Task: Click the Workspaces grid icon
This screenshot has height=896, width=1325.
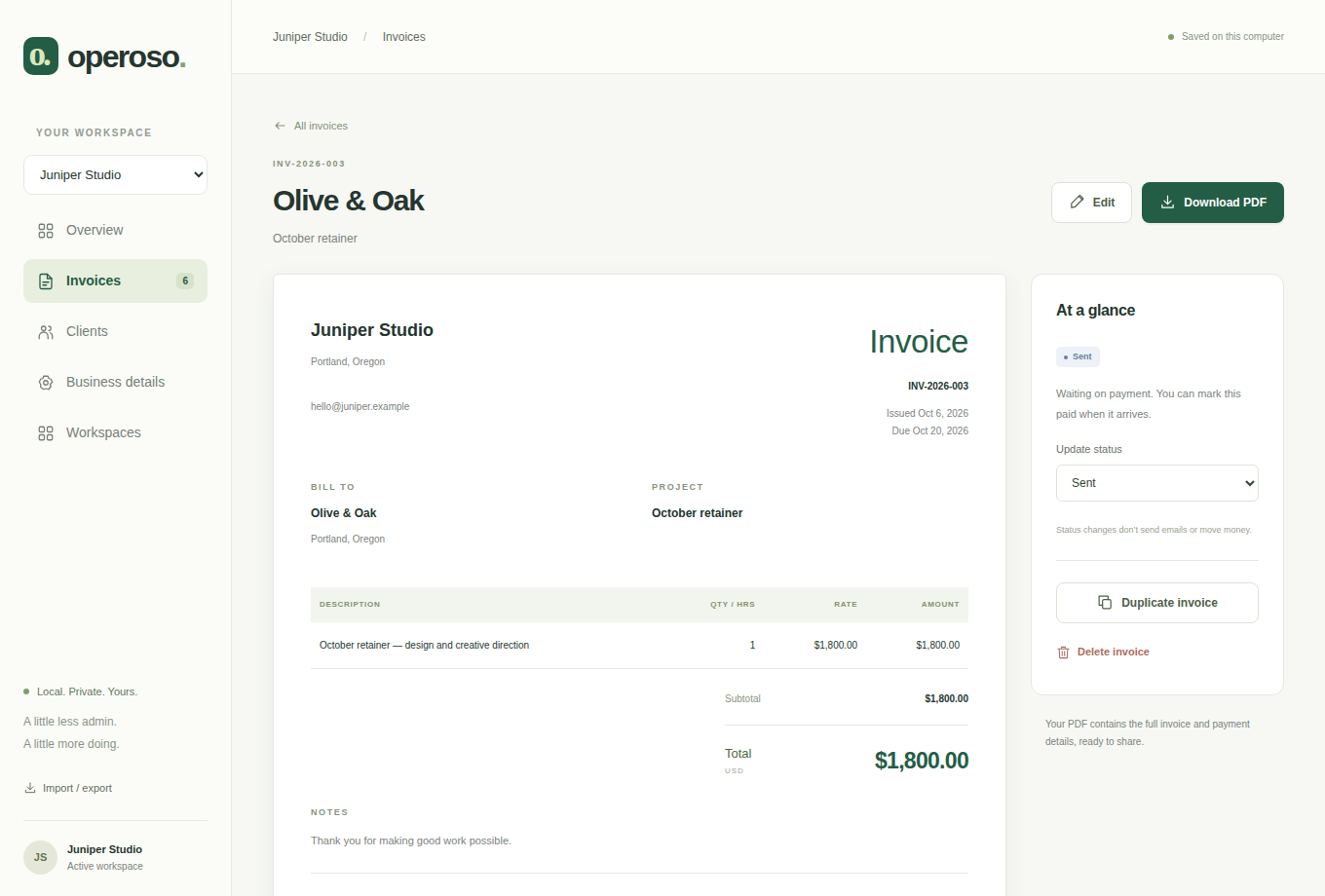Action: point(46,433)
